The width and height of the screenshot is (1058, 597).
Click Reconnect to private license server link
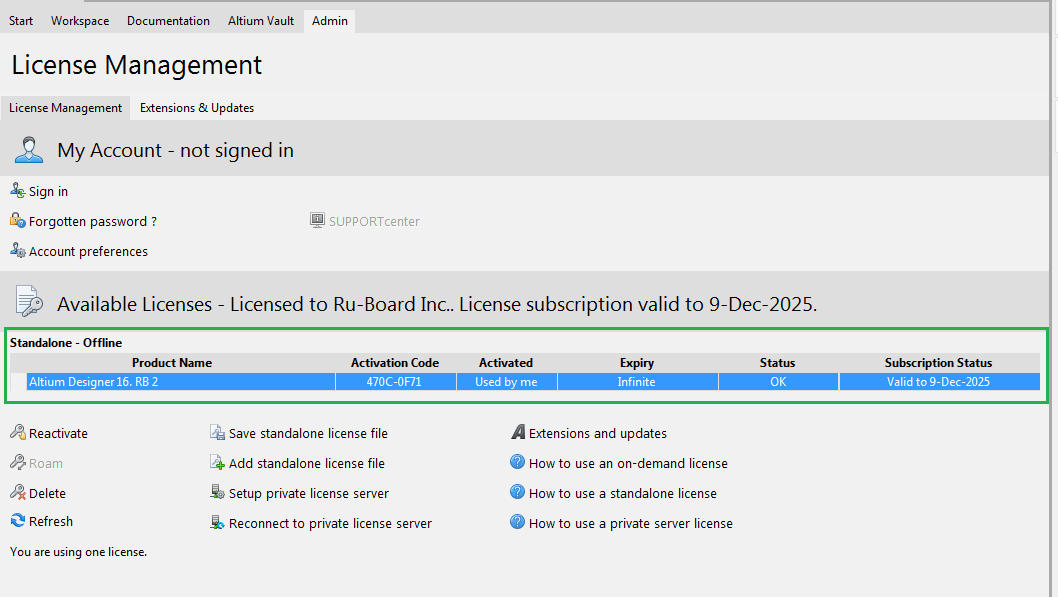330,523
